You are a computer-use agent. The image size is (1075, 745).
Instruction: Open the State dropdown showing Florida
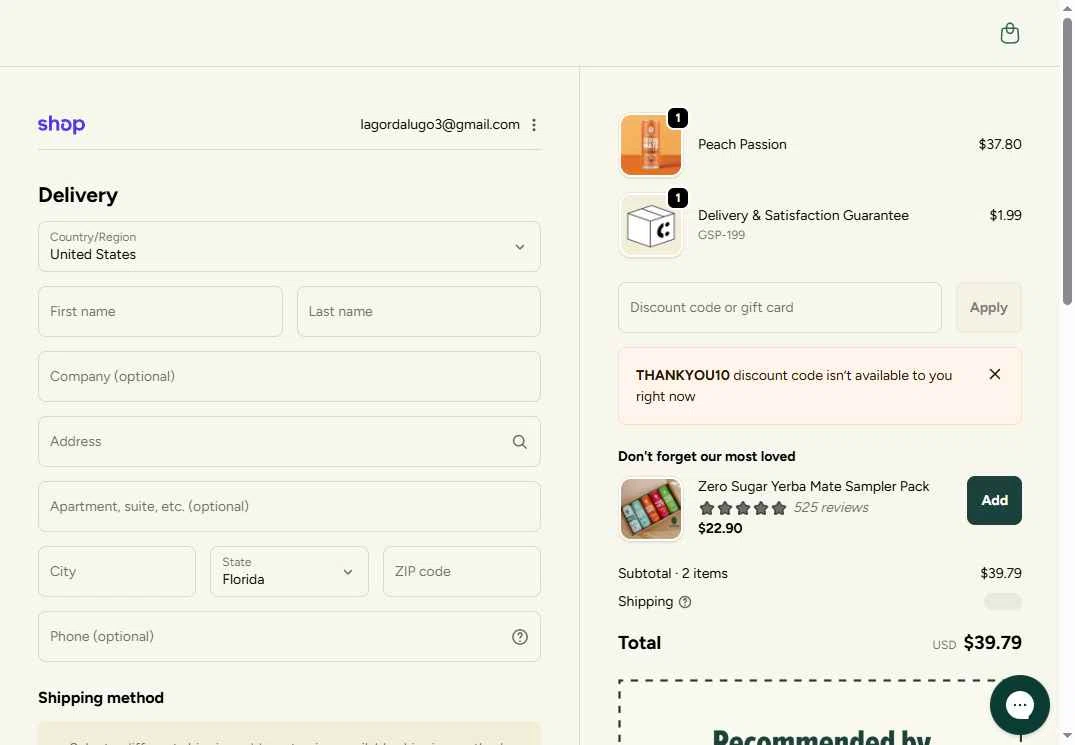(x=289, y=572)
